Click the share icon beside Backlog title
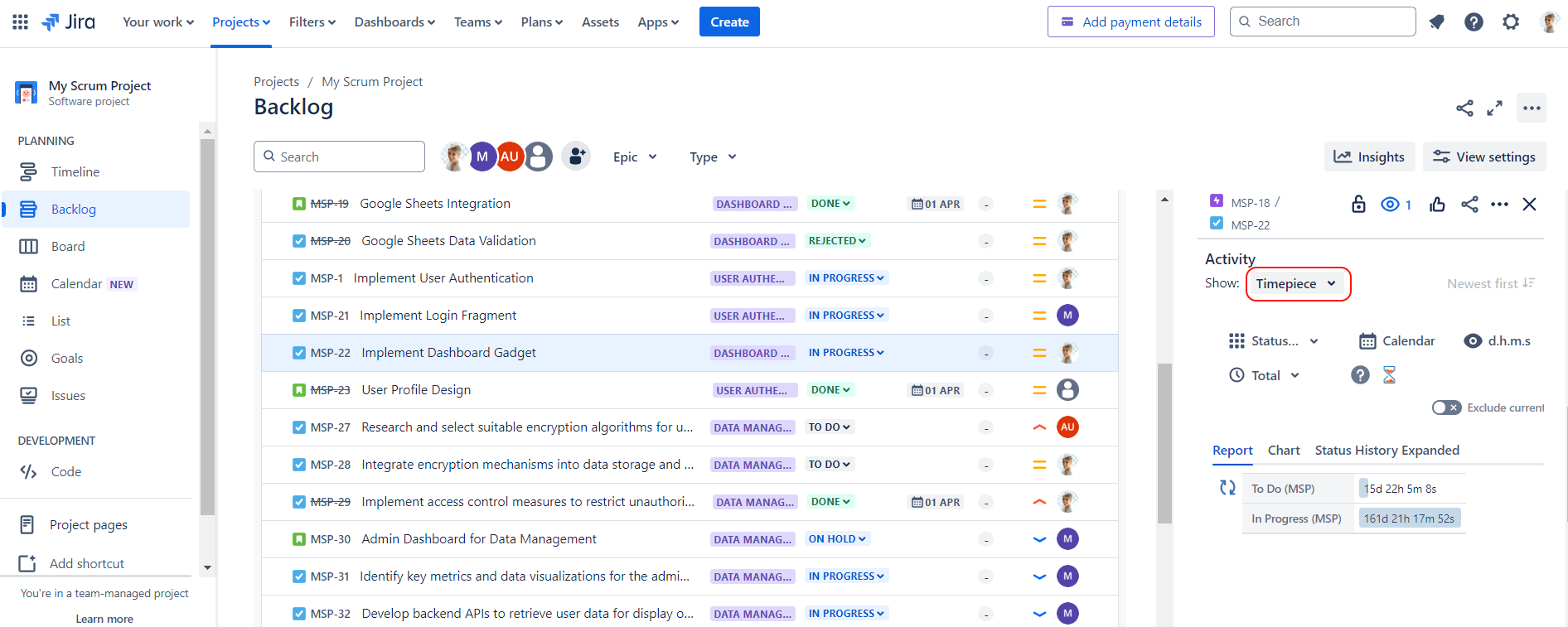The height and width of the screenshot is (627, 1568). (x=1464, y=108)
